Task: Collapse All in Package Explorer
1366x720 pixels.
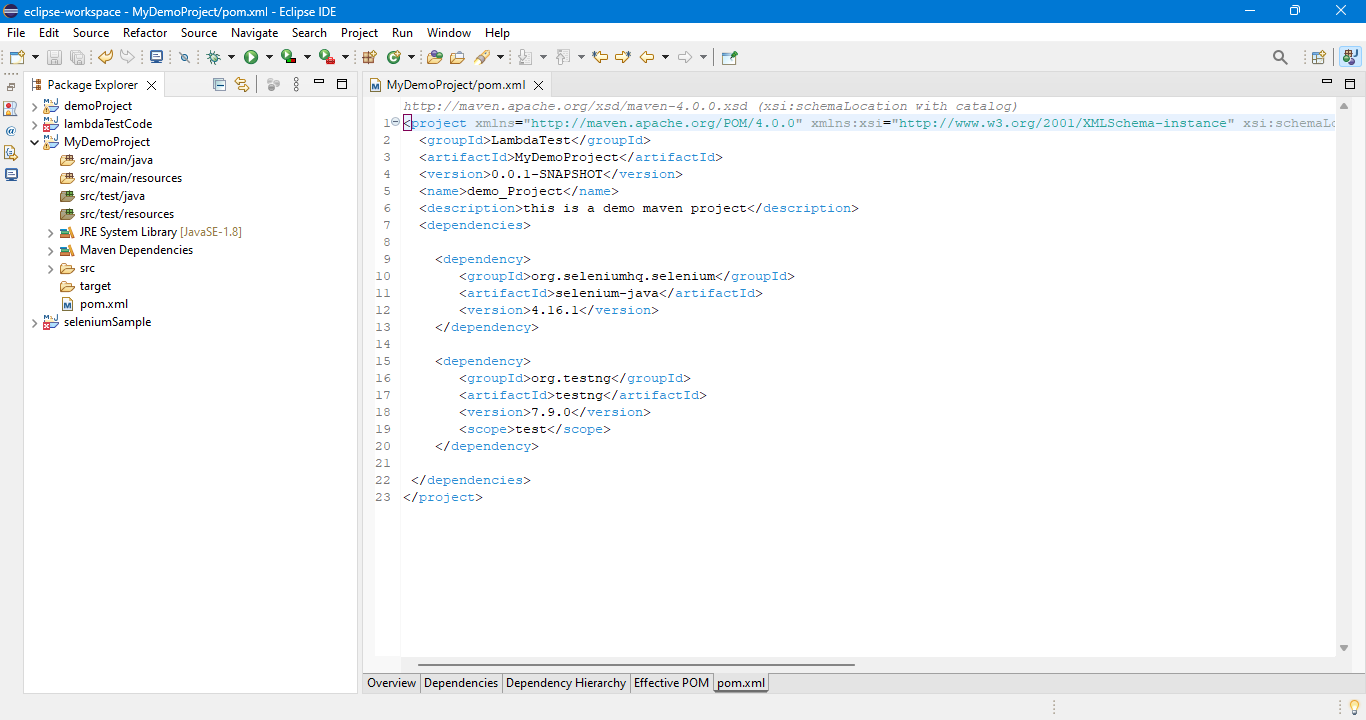Action: tap(219, 85)
